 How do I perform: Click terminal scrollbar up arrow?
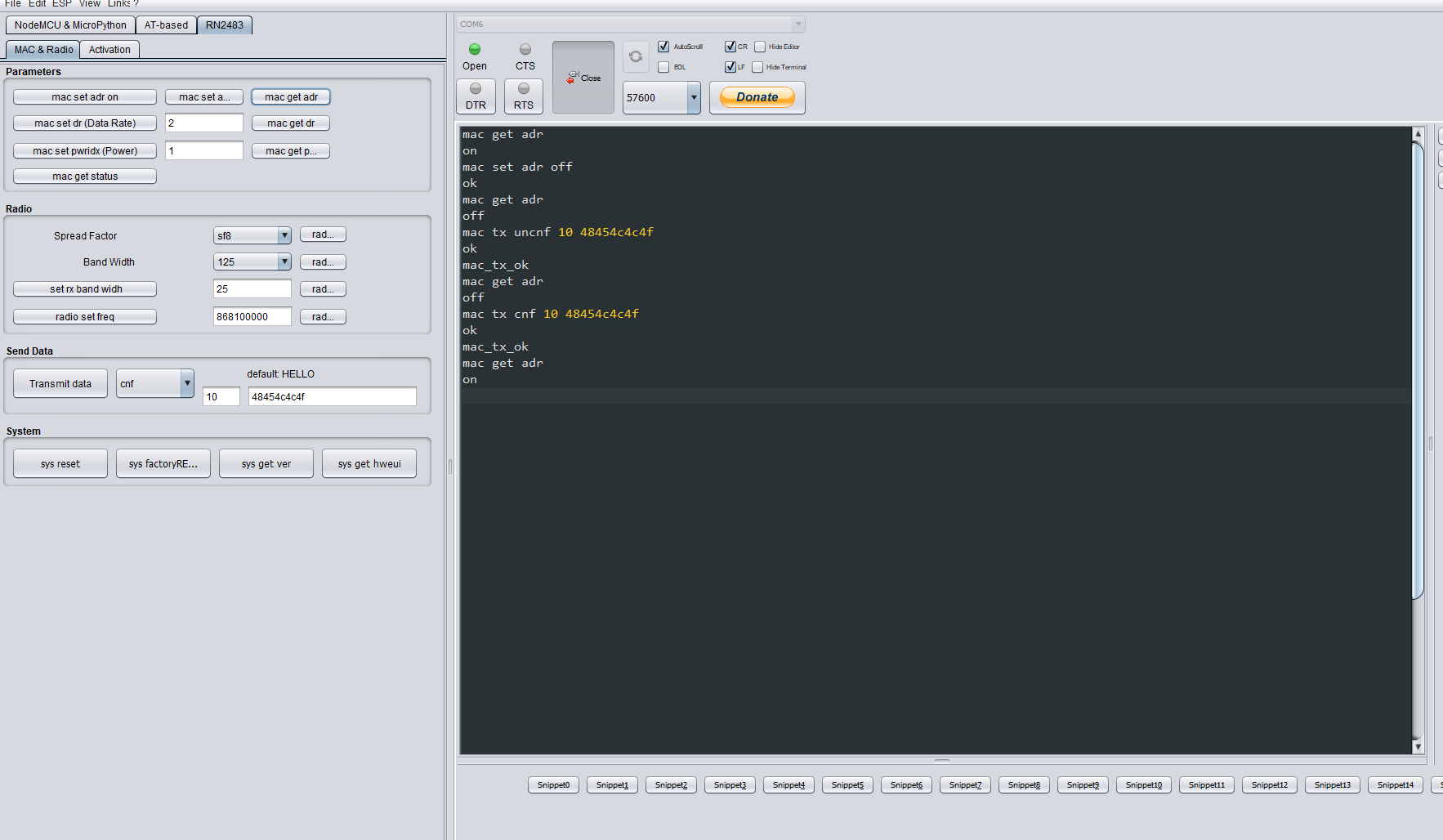(1418, 133)
